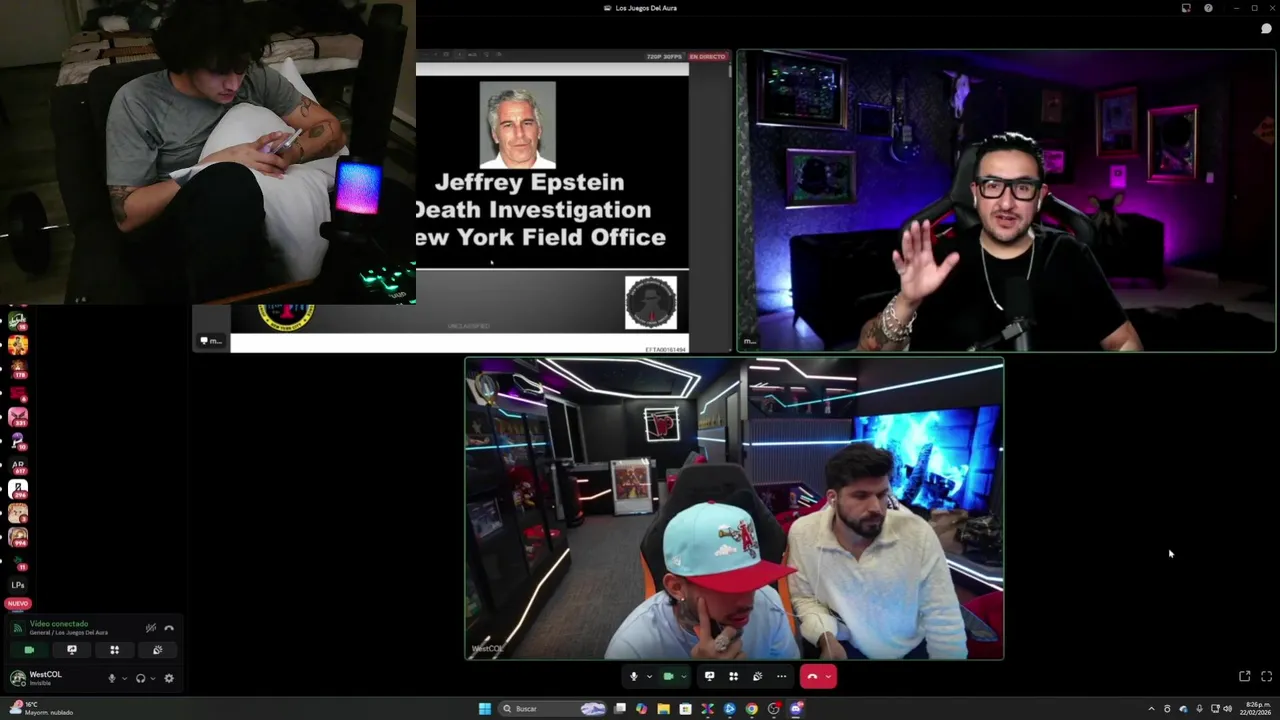
Task: Open server with 331 unread badge
Action: click(18, 417)
